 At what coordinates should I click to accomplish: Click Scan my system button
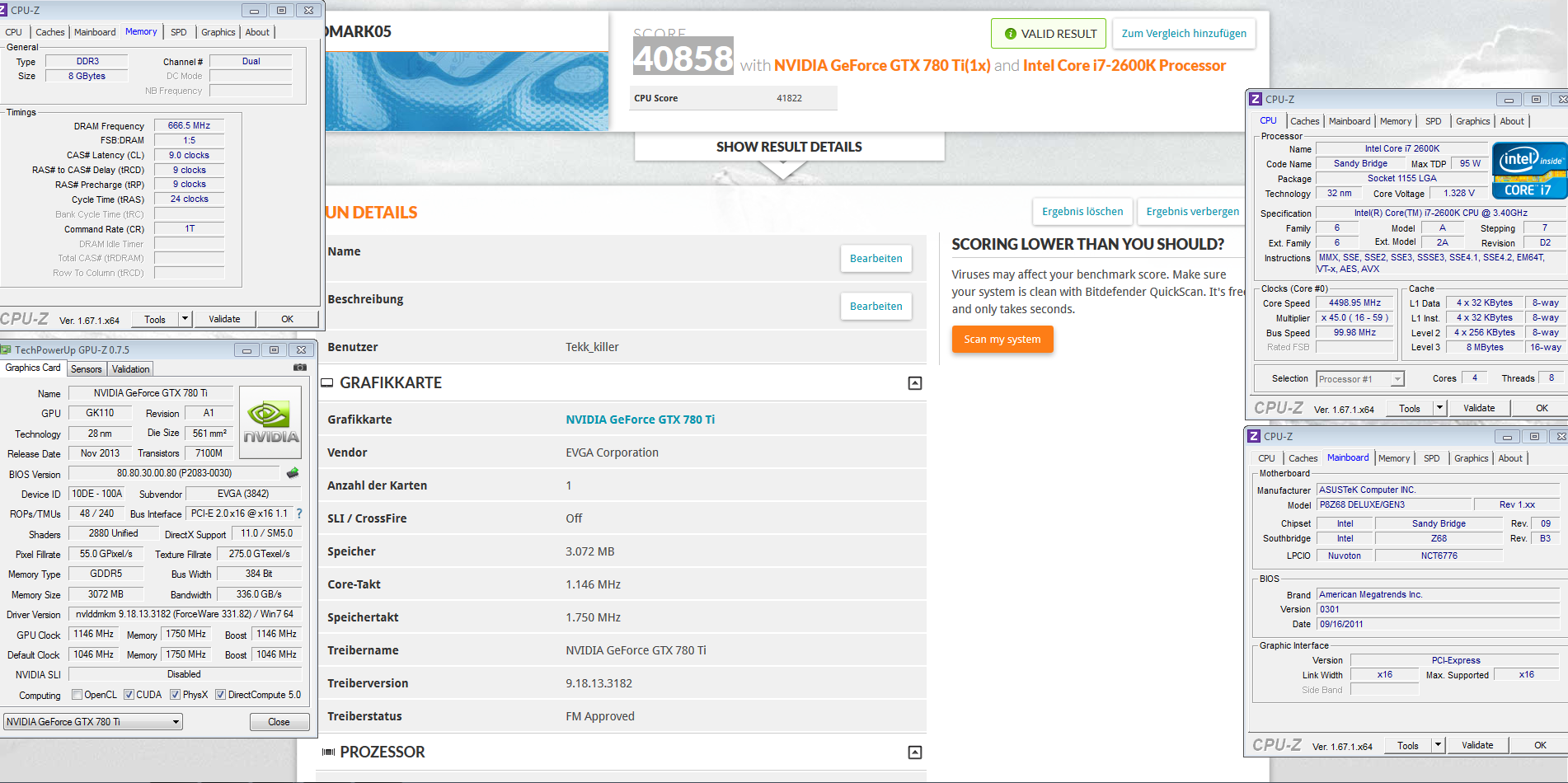pyautogui.click(x=1002, y=340)
